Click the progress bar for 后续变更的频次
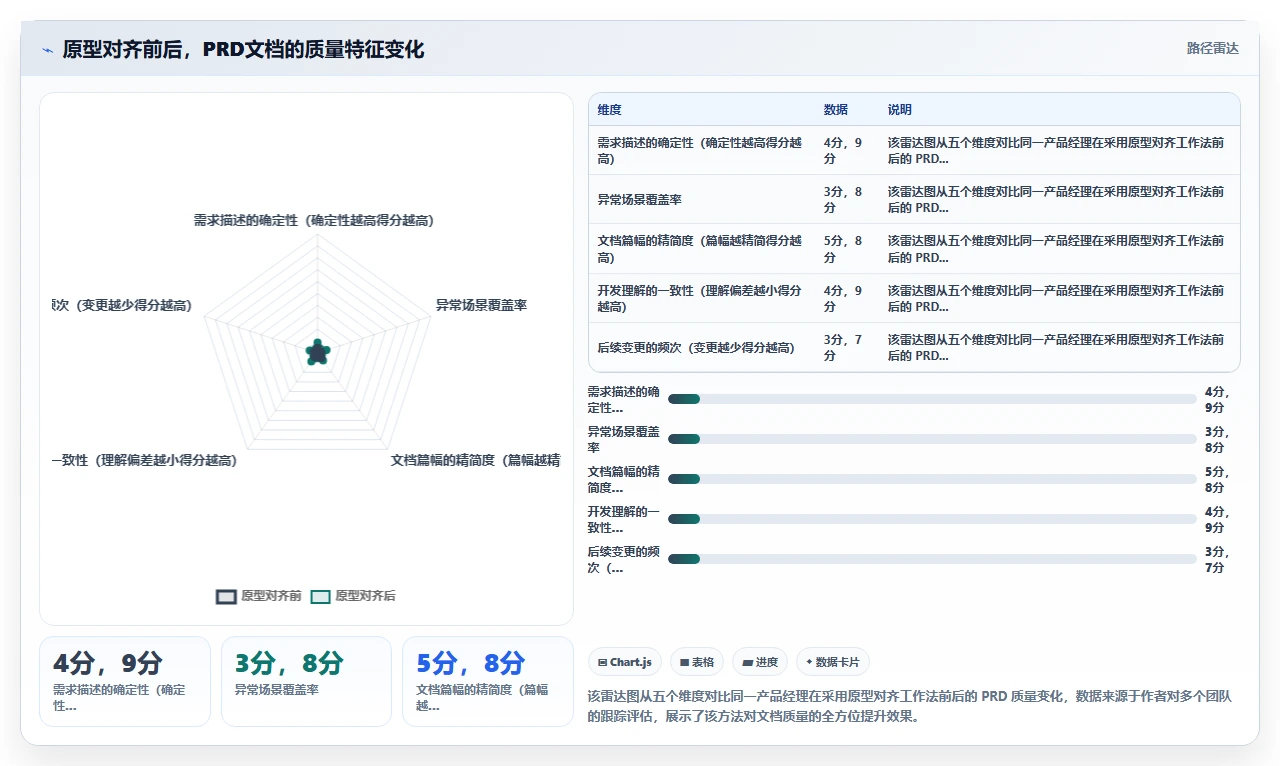 [932, 559]
